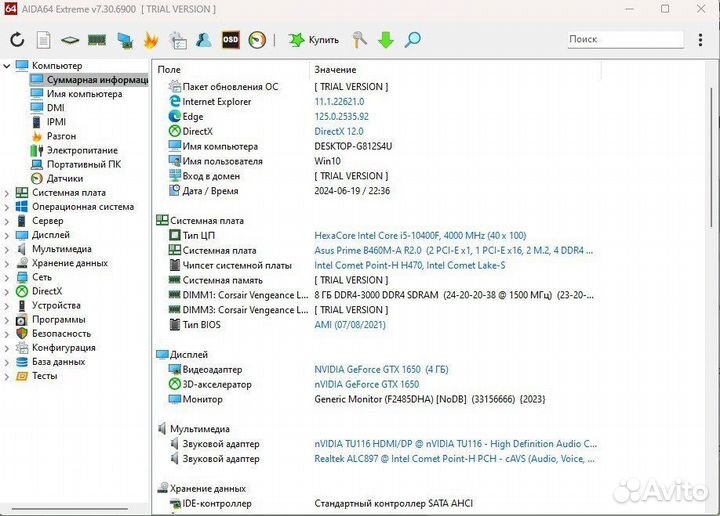720x516 pixels.
Task: Open the Report page icon
Action: 44,40
